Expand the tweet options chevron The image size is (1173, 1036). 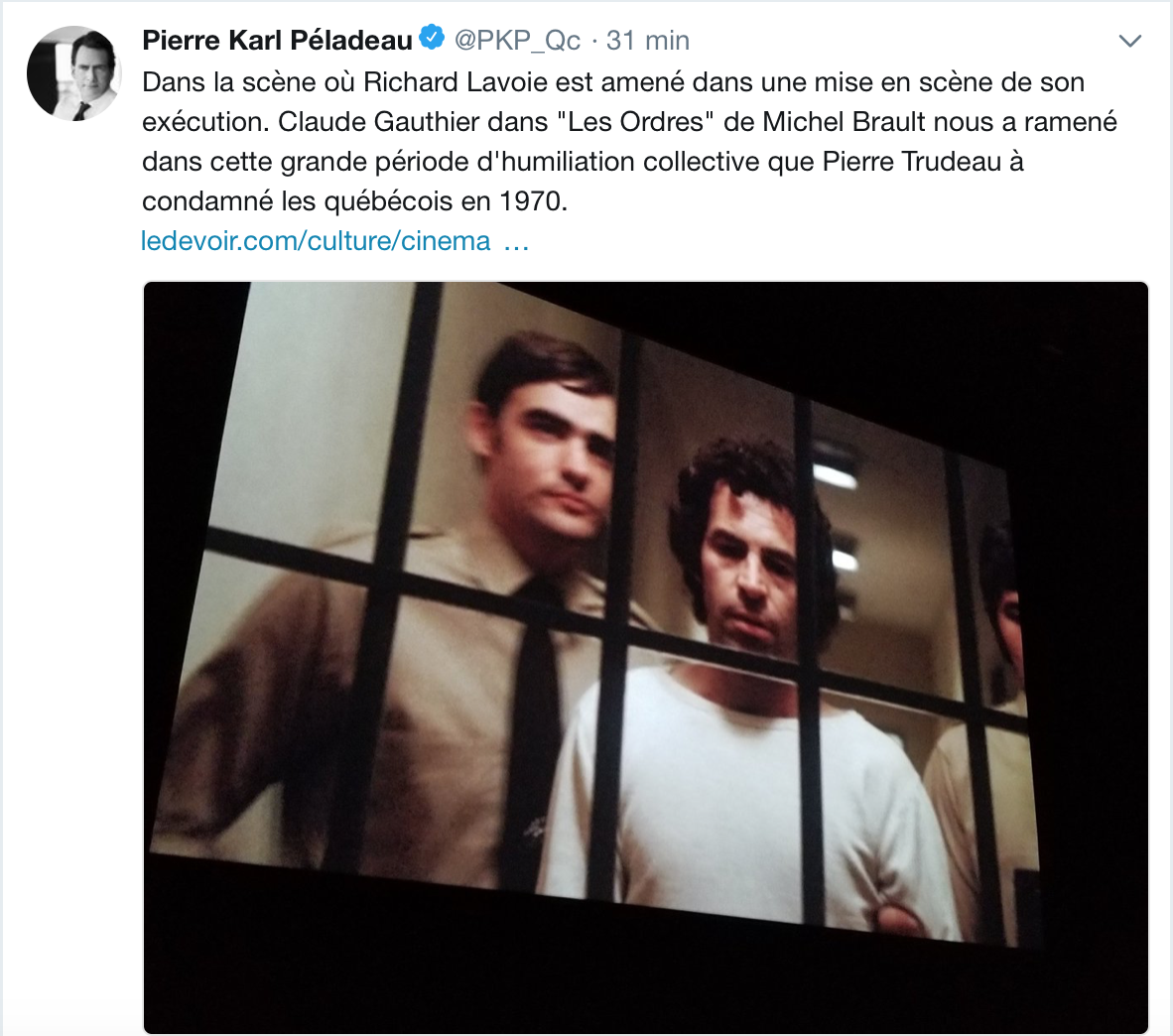[x=1129, y=41]
